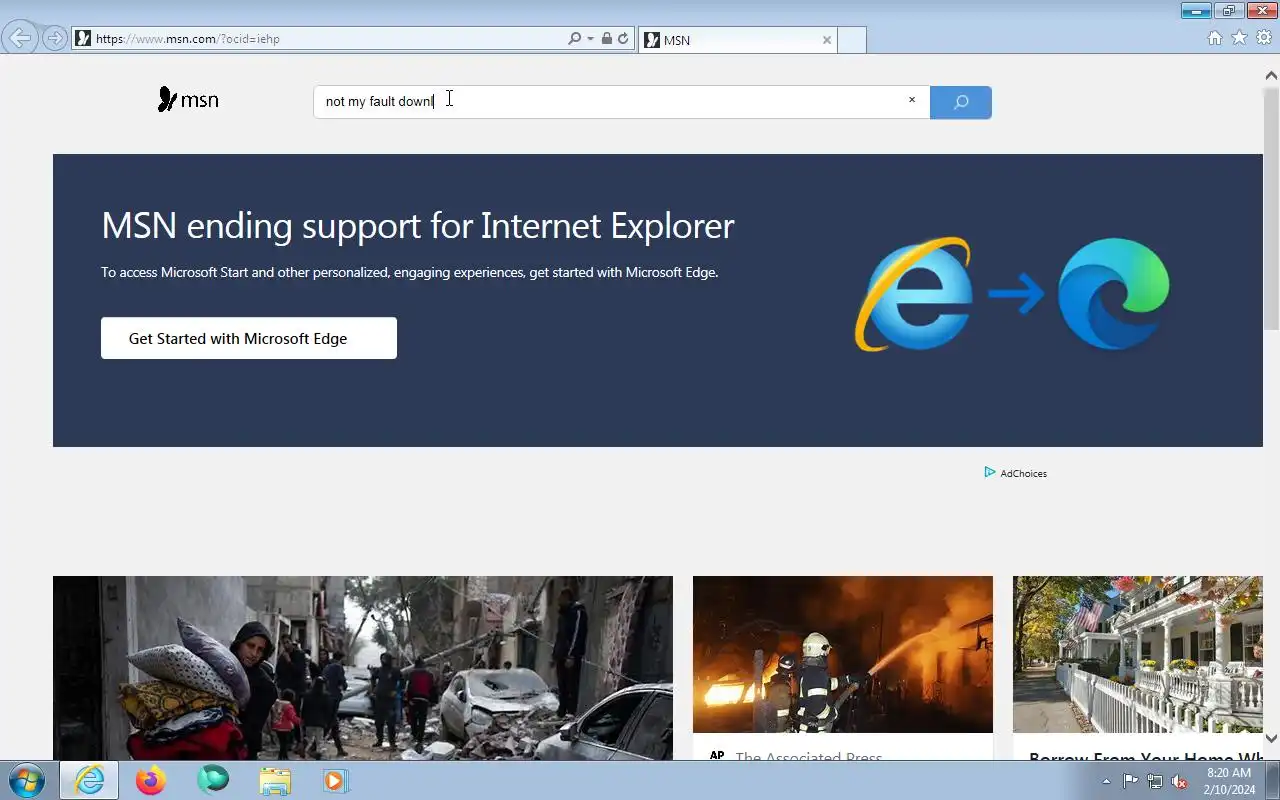Screen dimensions: 1280x800
Task: Open the Tools gear icon
Action: point(1264,38)
